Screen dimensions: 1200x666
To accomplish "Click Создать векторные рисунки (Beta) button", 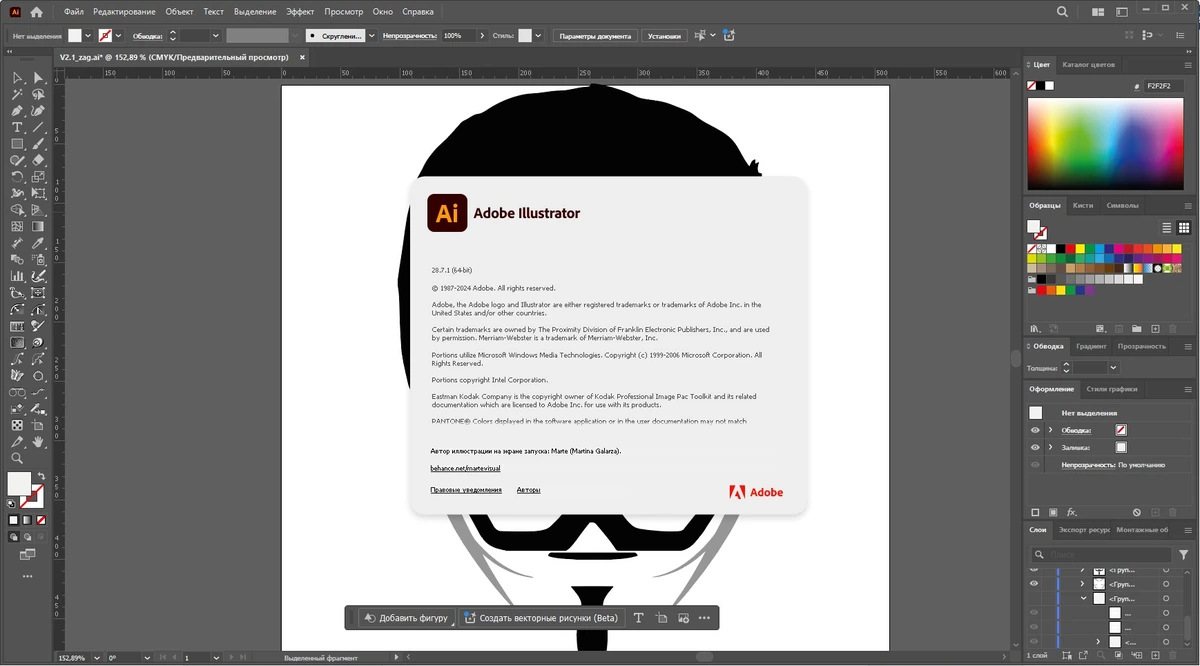I will [x=541, y=618].
